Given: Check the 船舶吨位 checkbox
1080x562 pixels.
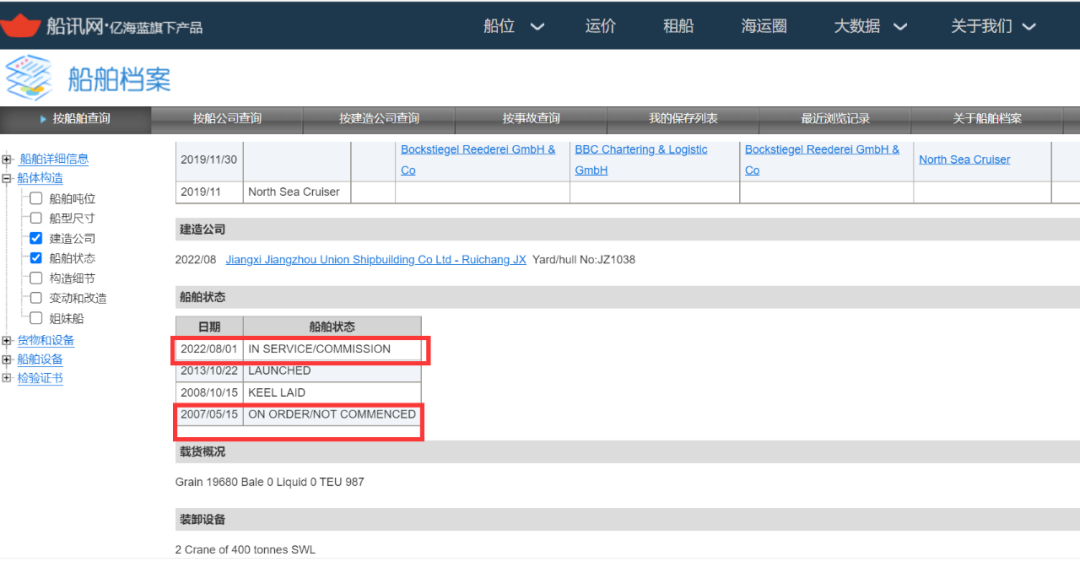Looking at the screenshot, I should point(36,198).
